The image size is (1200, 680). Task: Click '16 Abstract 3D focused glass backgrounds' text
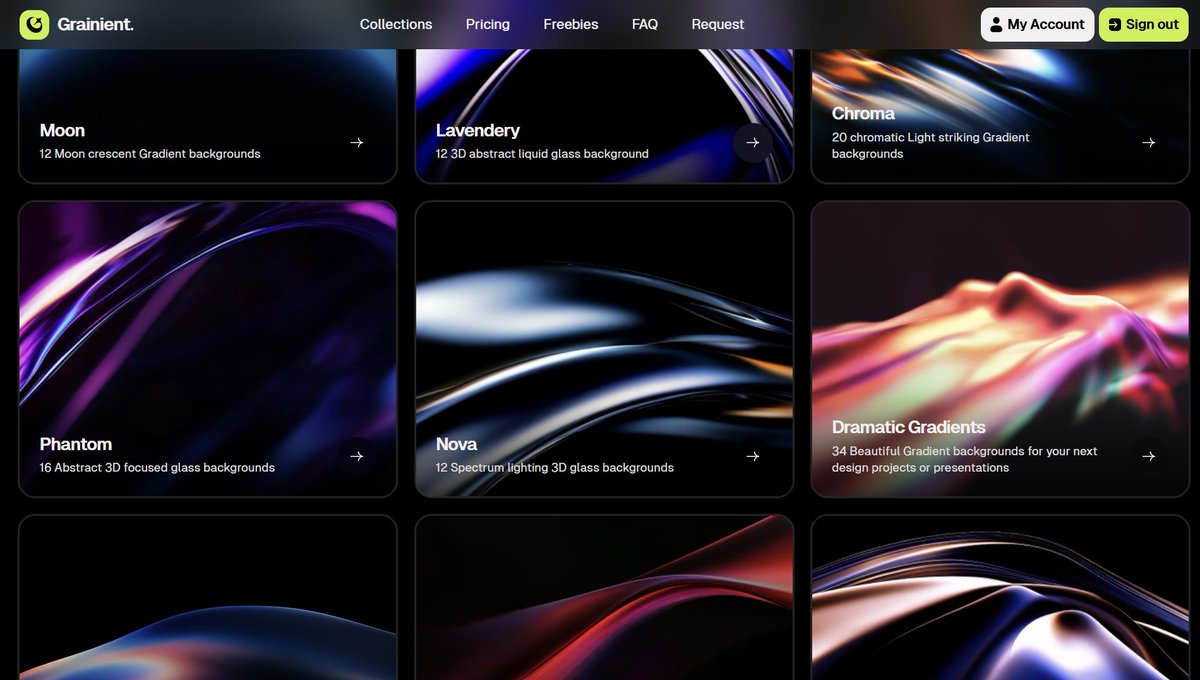[x=157, y=468]
